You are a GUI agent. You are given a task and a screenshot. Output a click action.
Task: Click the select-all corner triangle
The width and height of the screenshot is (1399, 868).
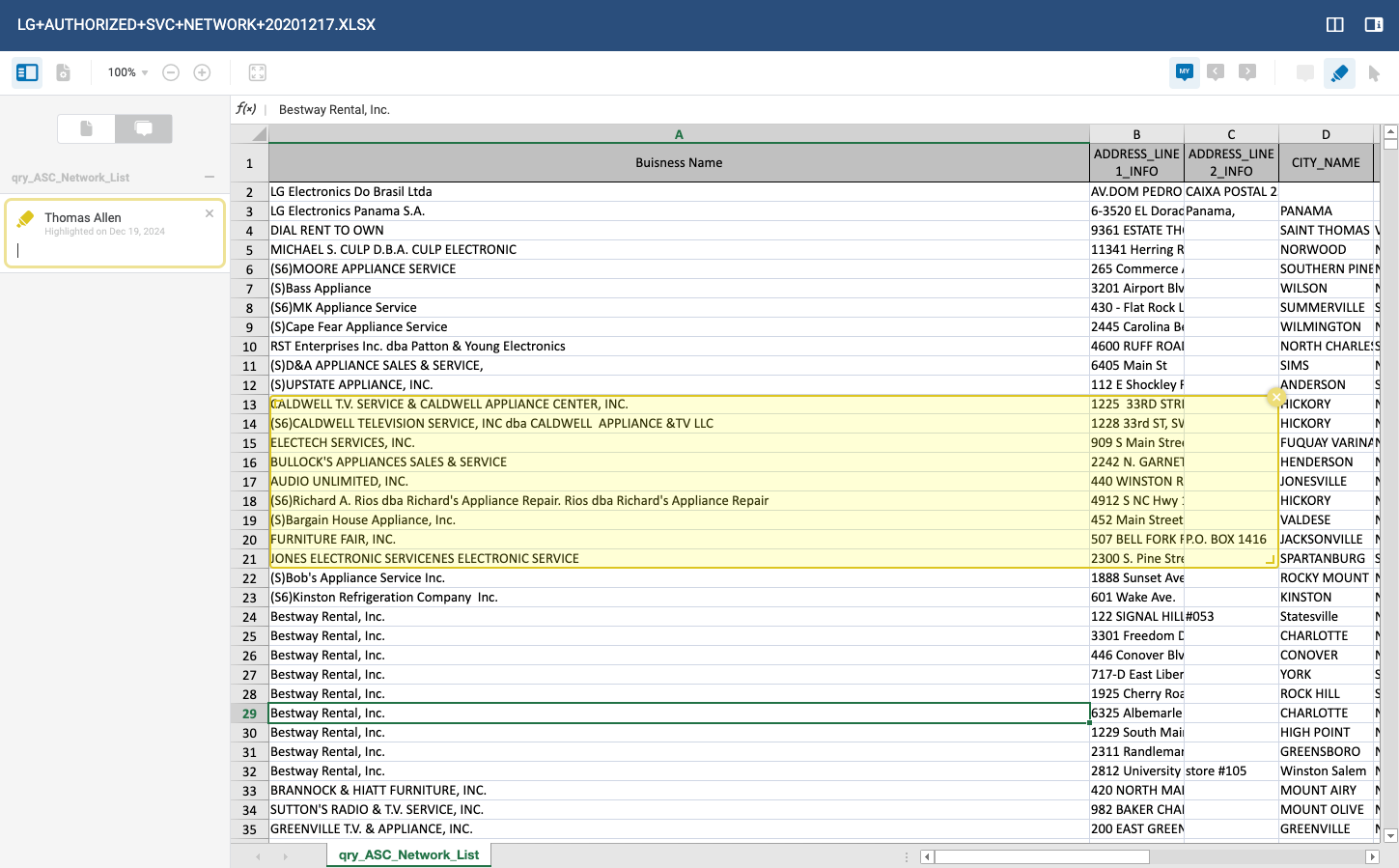coord(249,134)
